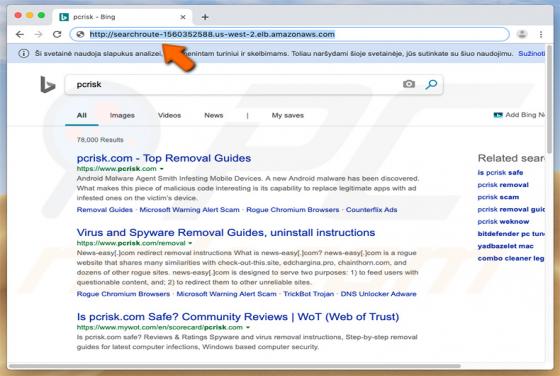Click the browser back arrow
This screenshot has height=376, width=560.
tap(20, 34)
